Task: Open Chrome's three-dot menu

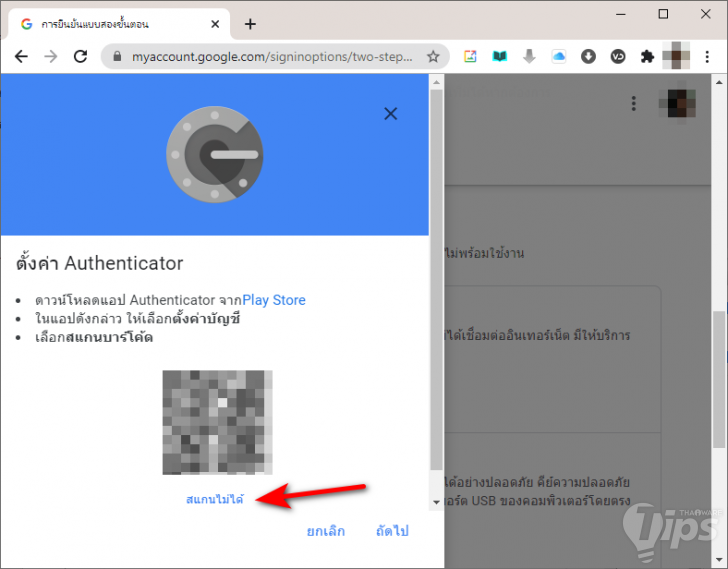Action: coord(707,57)
